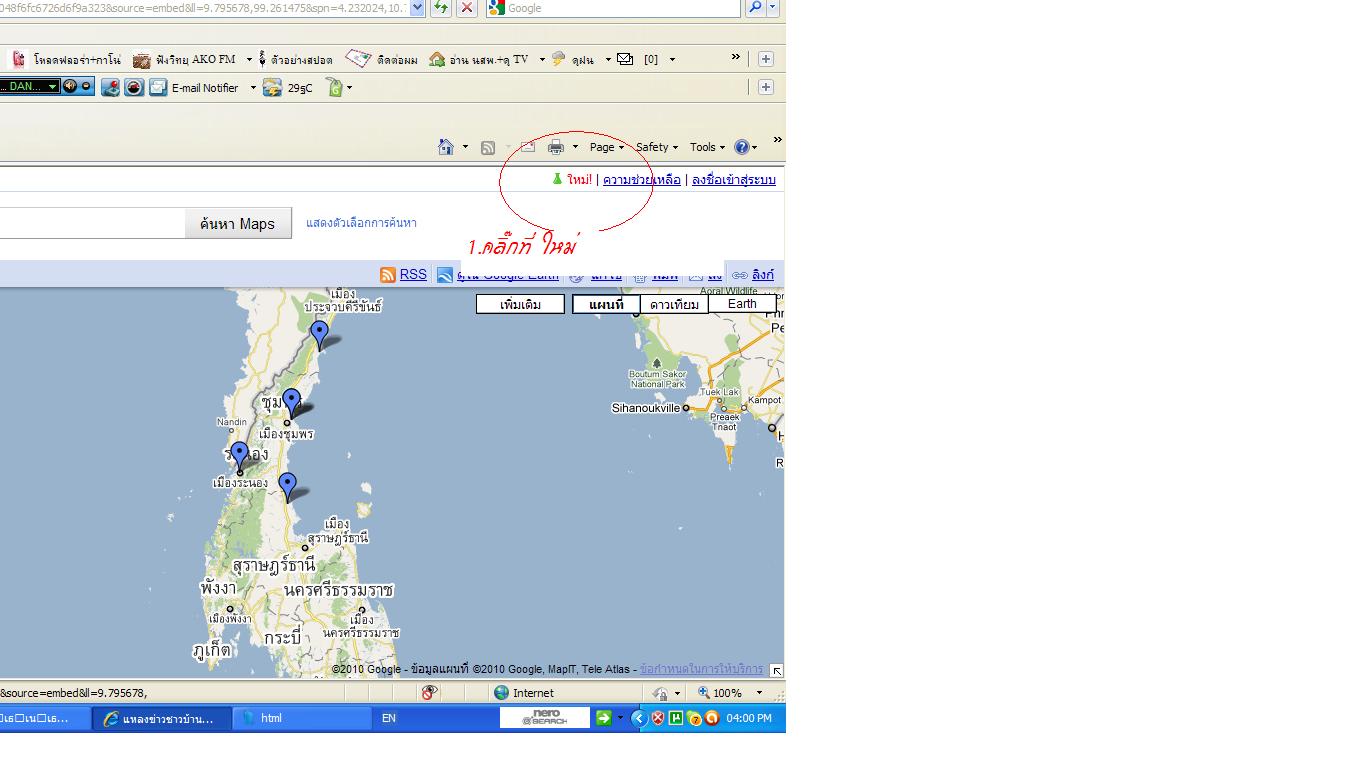Click the ฟังวิทยุ AKO FM toolbar button
Viewport: 1360px width, 768px height.
coord(185,60)
